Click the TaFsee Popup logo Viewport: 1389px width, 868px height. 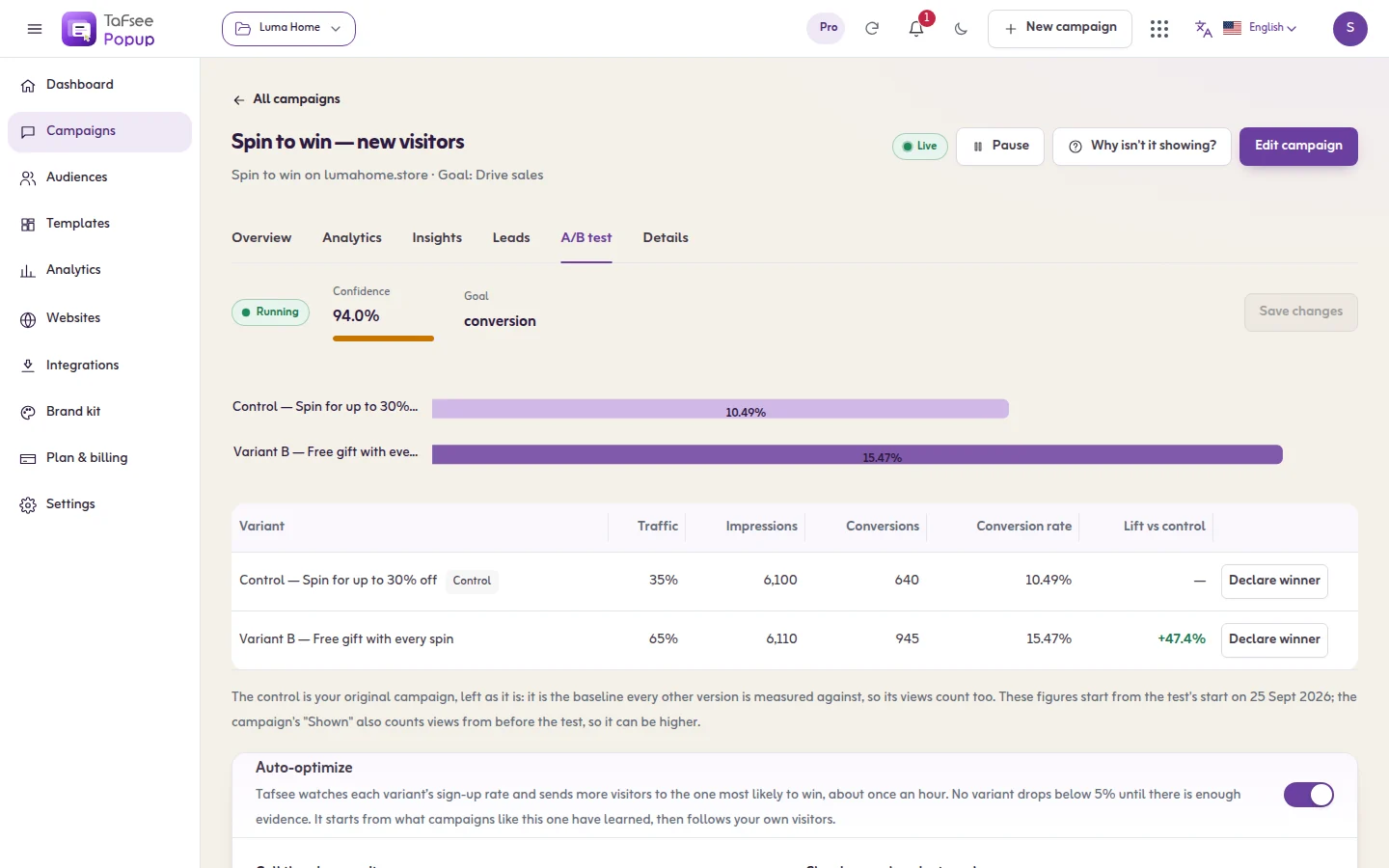tap(108, 29)
